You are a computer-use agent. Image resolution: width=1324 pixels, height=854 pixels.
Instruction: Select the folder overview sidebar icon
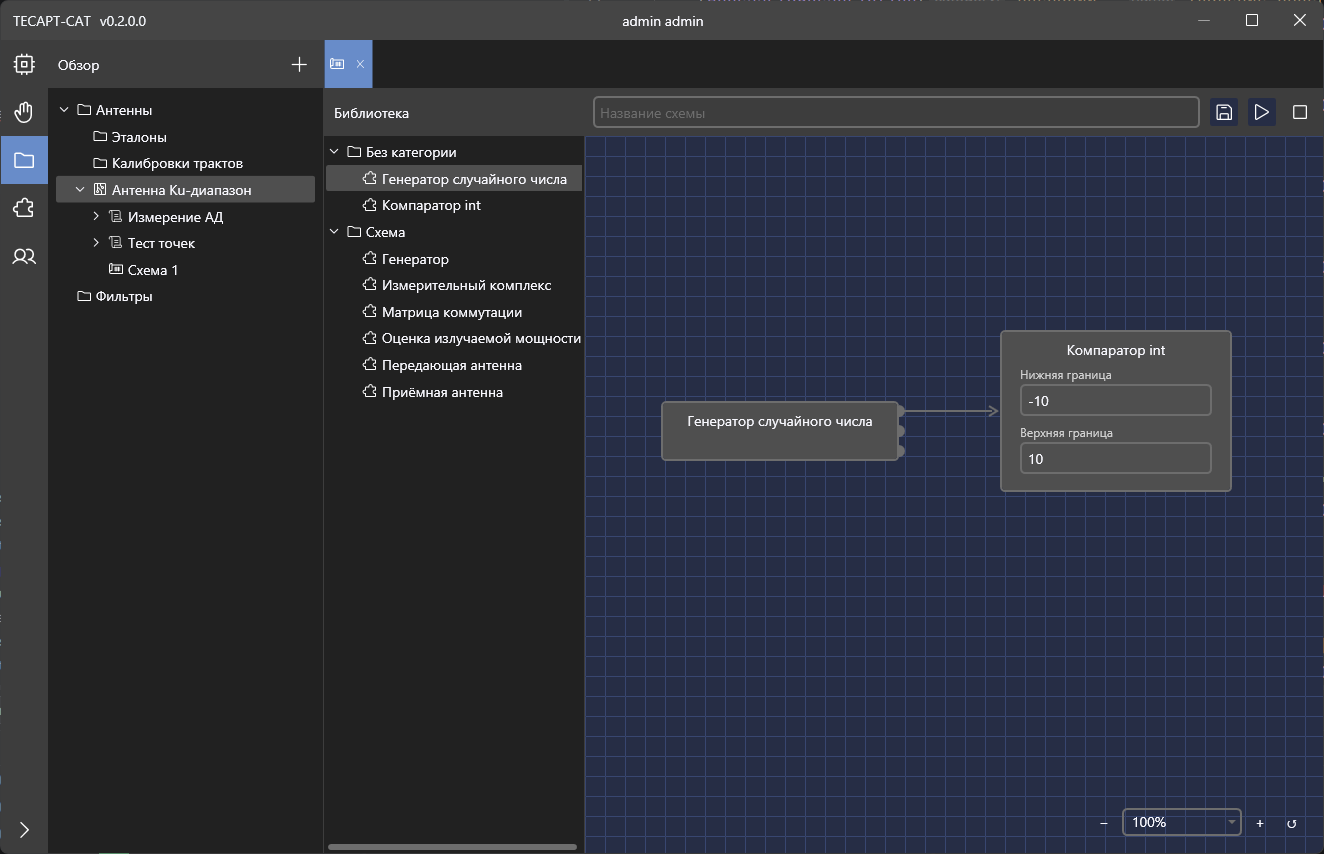24,160
